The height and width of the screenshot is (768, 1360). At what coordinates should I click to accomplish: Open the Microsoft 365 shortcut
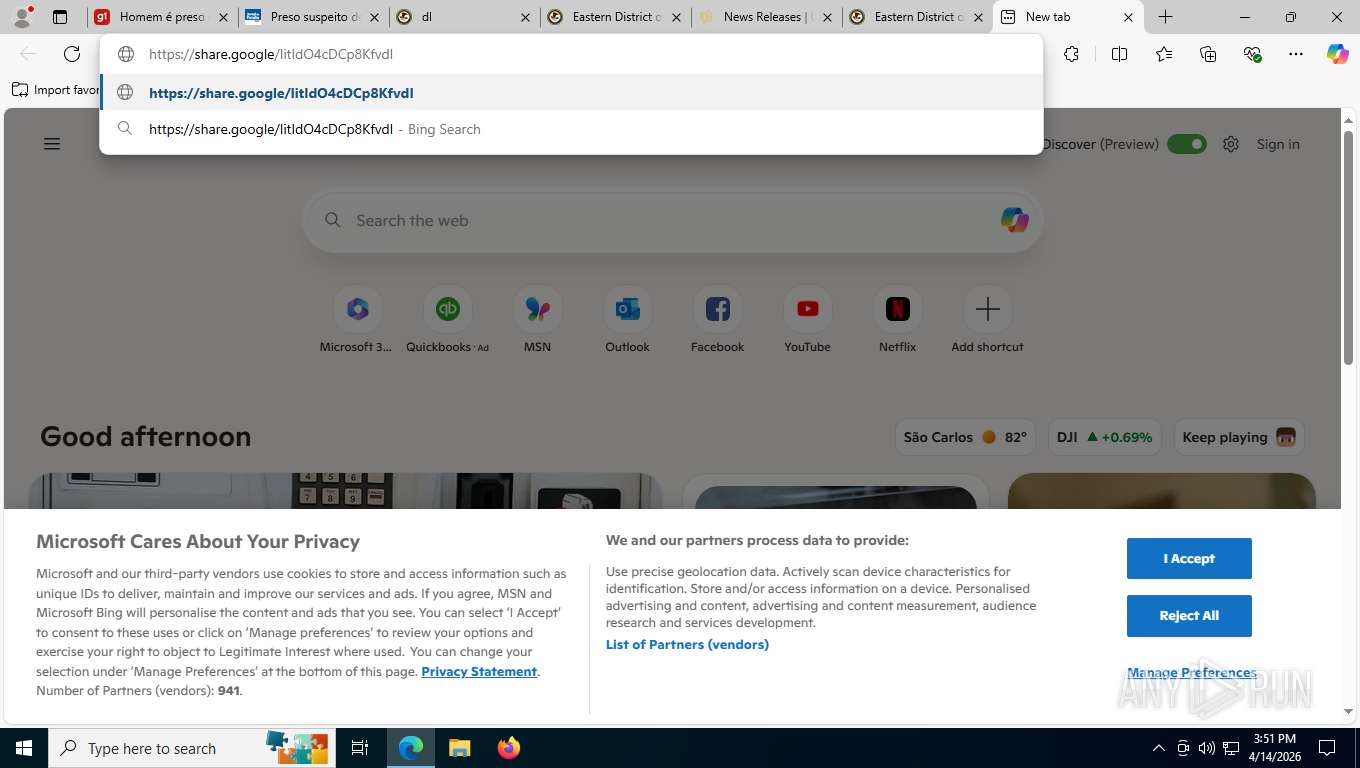[x=357, y=319]
